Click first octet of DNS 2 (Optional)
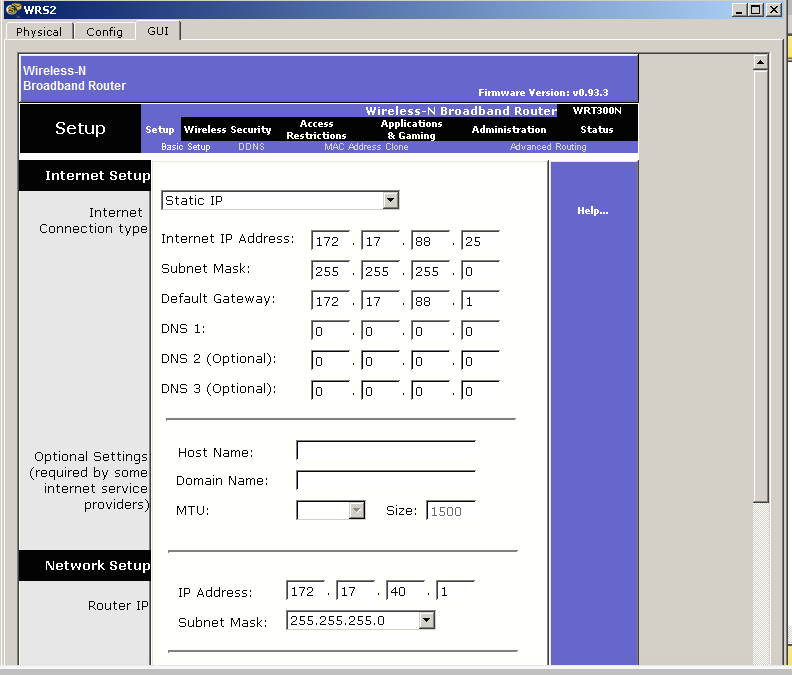 click(x=330, y=361)
